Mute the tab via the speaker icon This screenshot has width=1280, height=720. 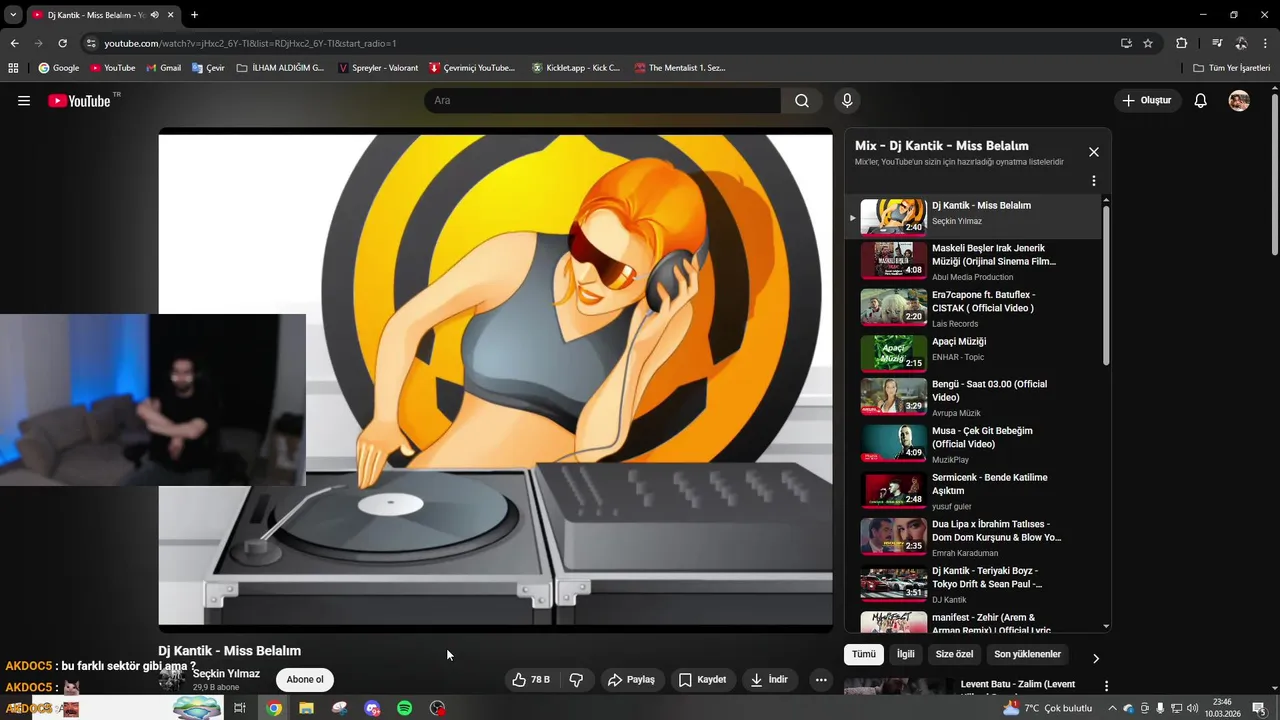tap(155, 15)
